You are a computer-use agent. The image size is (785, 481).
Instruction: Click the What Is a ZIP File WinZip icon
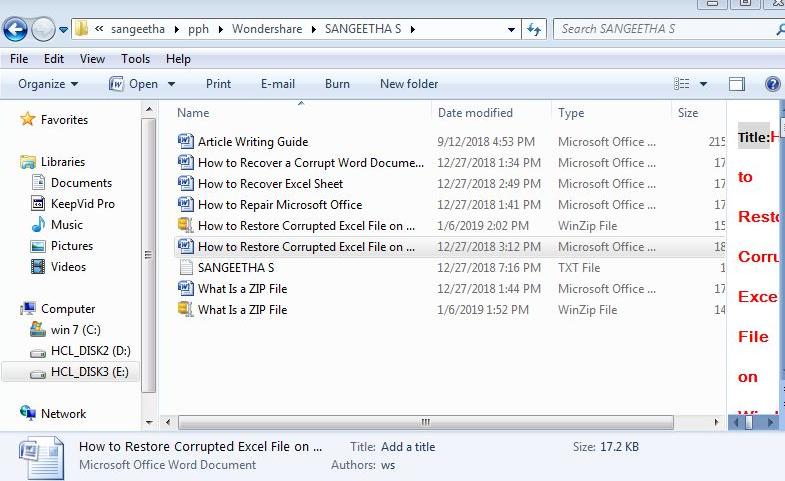point(186,309)
